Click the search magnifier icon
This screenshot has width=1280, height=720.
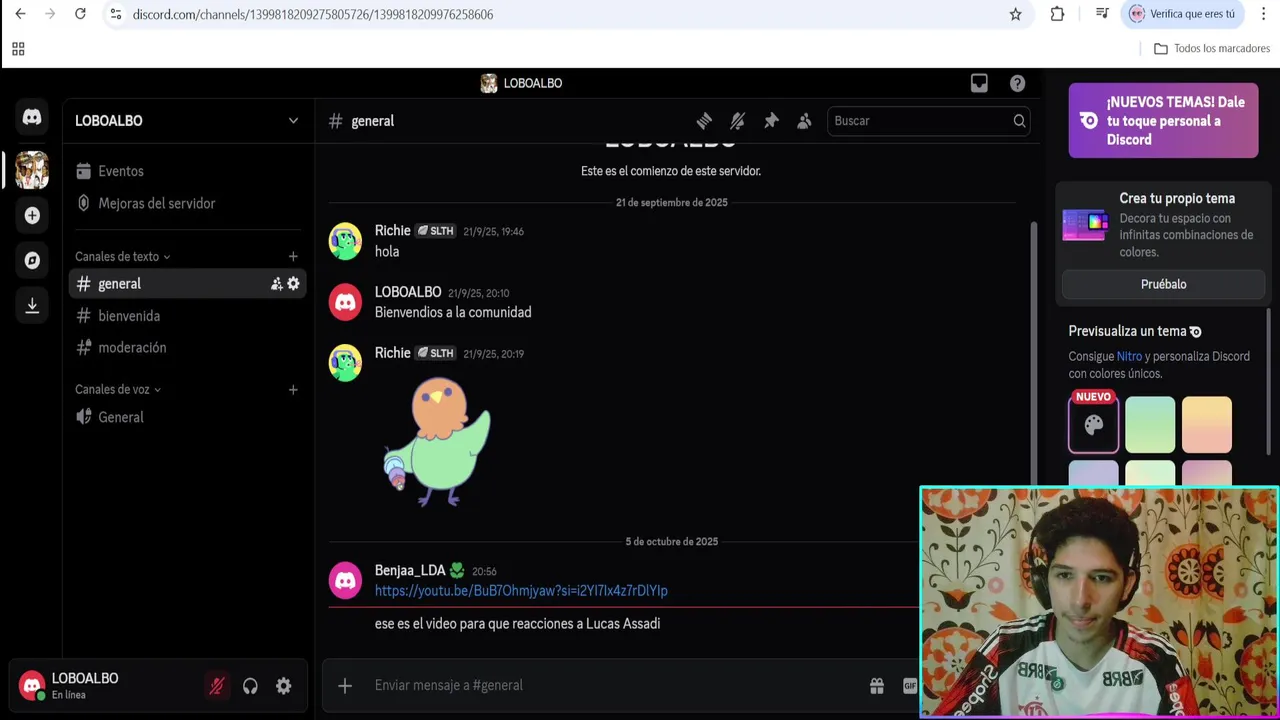1019,121
